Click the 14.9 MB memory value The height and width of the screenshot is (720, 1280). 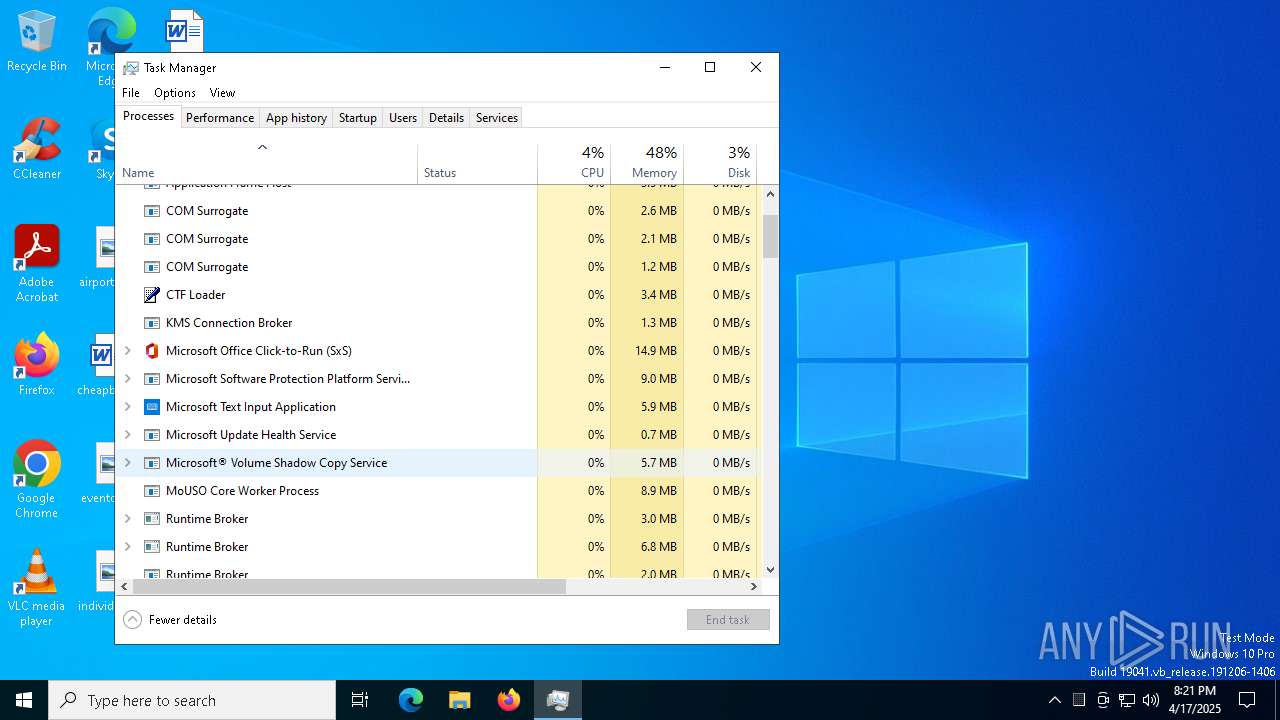tap(656, 351)
